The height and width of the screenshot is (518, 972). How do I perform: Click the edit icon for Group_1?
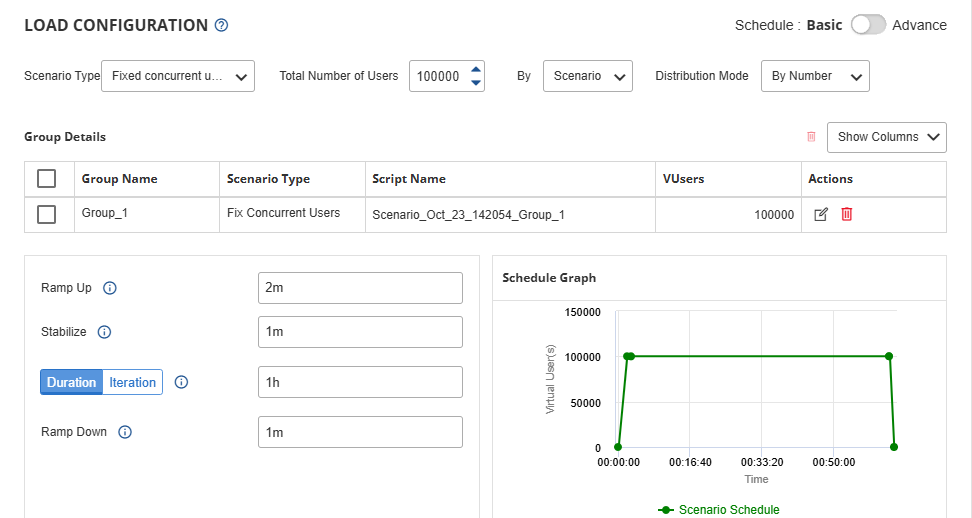(821, 214)
